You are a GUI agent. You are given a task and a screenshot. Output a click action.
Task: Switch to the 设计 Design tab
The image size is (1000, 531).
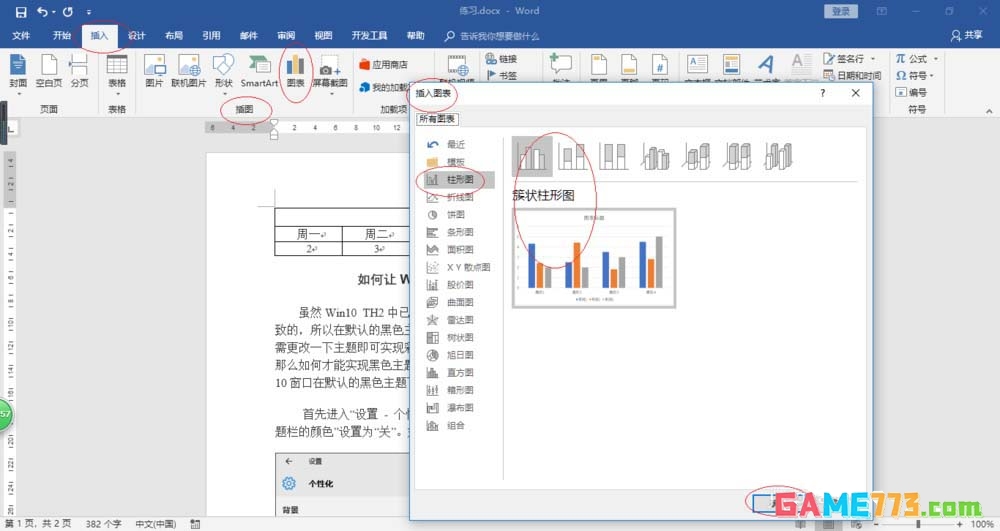tap(136, 36)
